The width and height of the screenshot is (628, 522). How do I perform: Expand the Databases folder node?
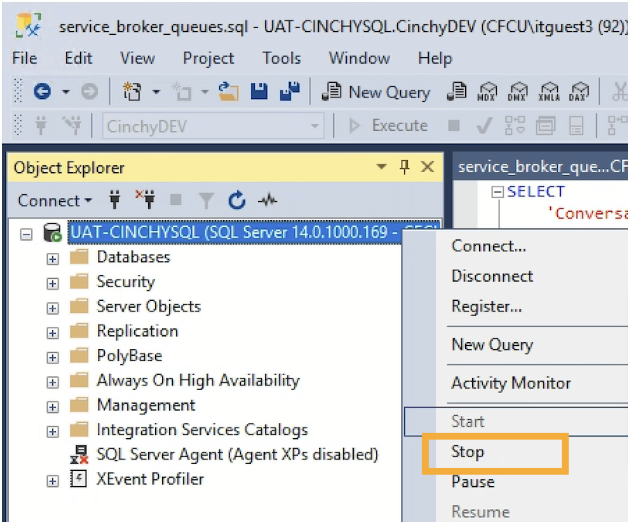pyautogui.click(x=52, y=259)
